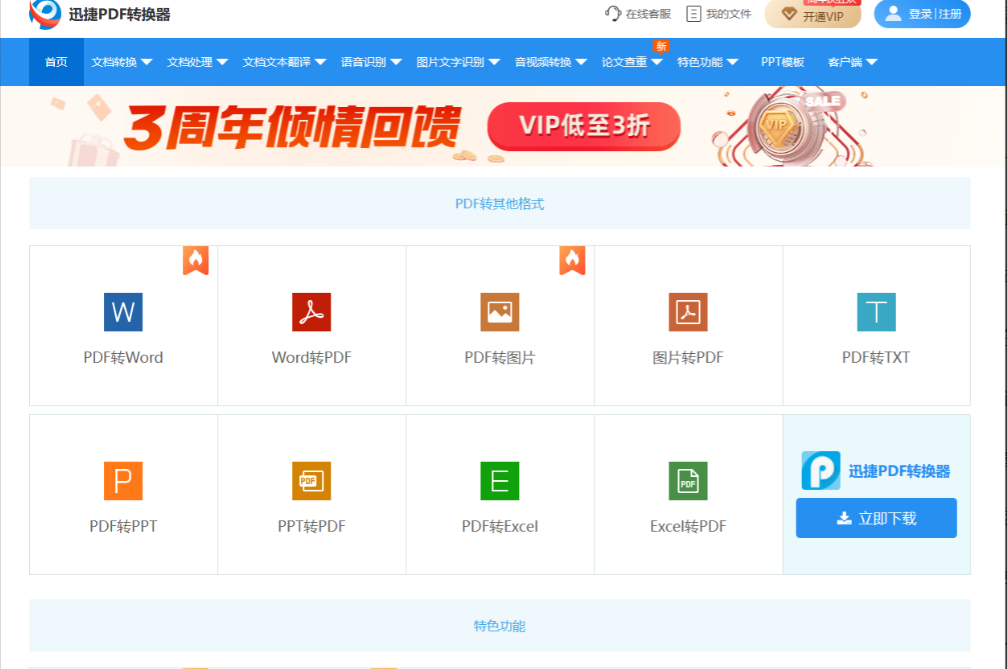Click the PDF转其他格式 section heading
Image resolution: width=1007 pixels, height=669 pixels.
(x=500, y=204)
